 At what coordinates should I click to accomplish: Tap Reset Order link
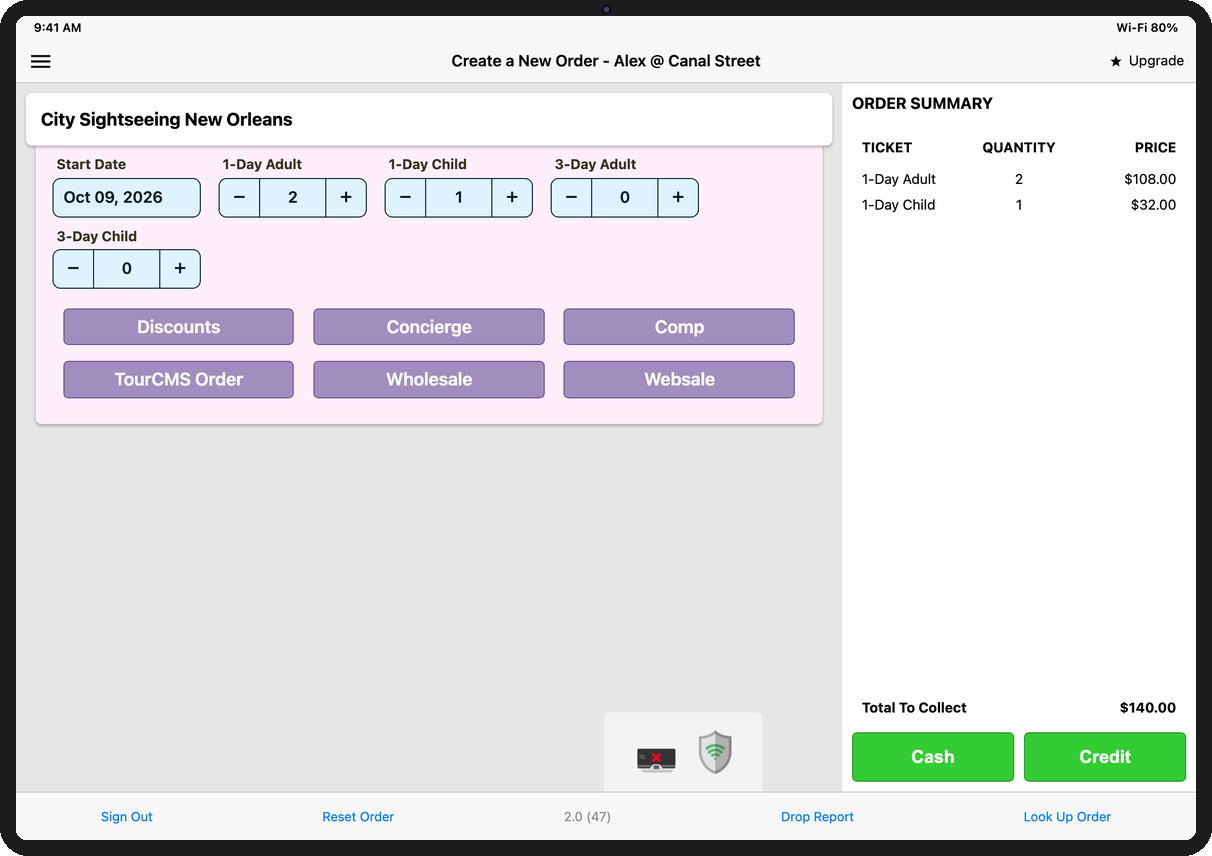pos(358,817)
